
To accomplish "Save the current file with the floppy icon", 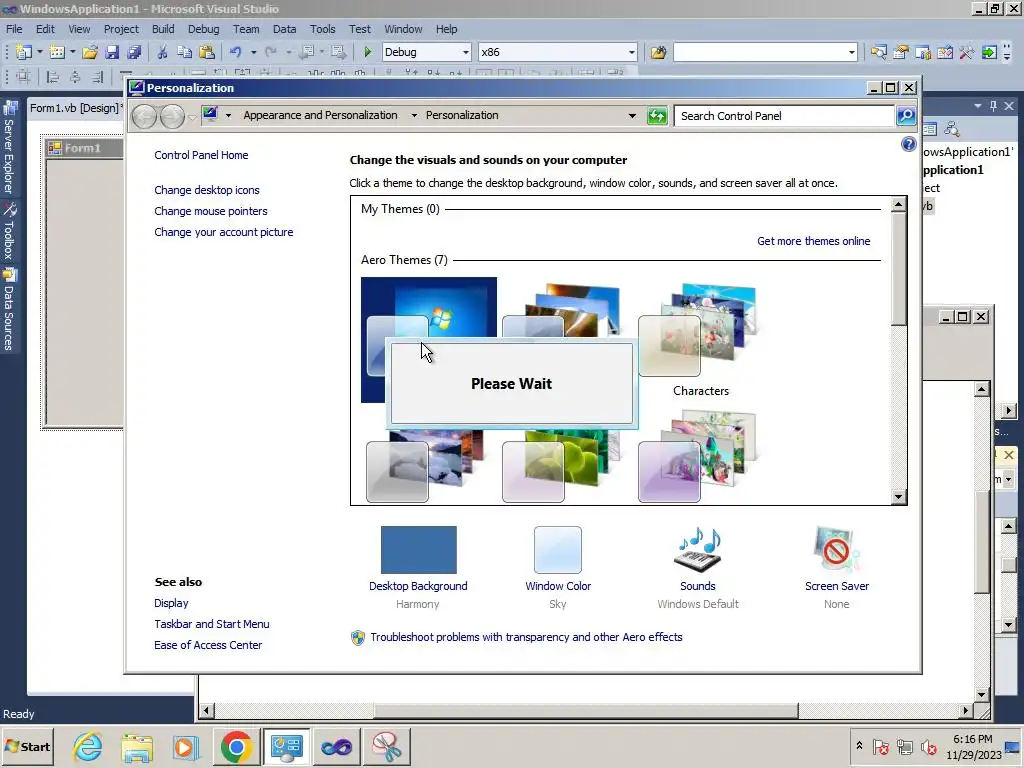I will pyautogui.click(x=112, y=52).
